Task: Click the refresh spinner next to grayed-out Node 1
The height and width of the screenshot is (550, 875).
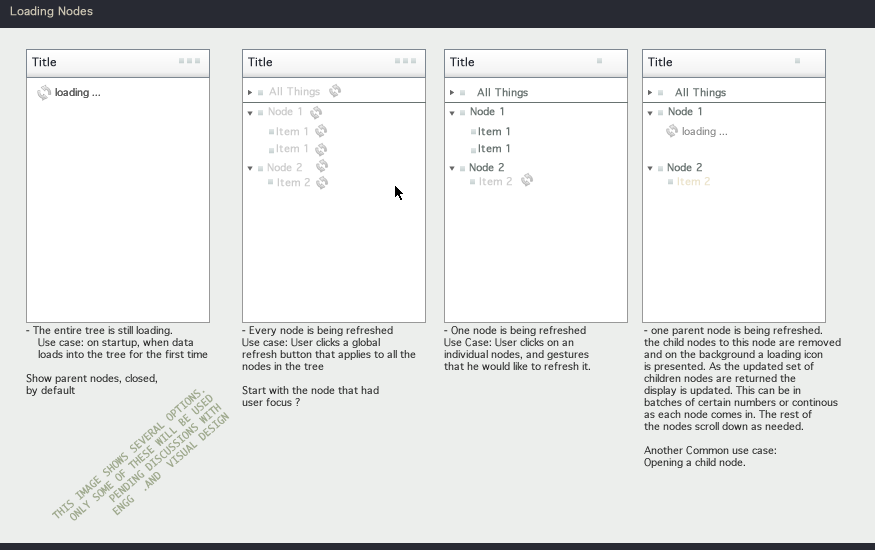Action: 316,112
